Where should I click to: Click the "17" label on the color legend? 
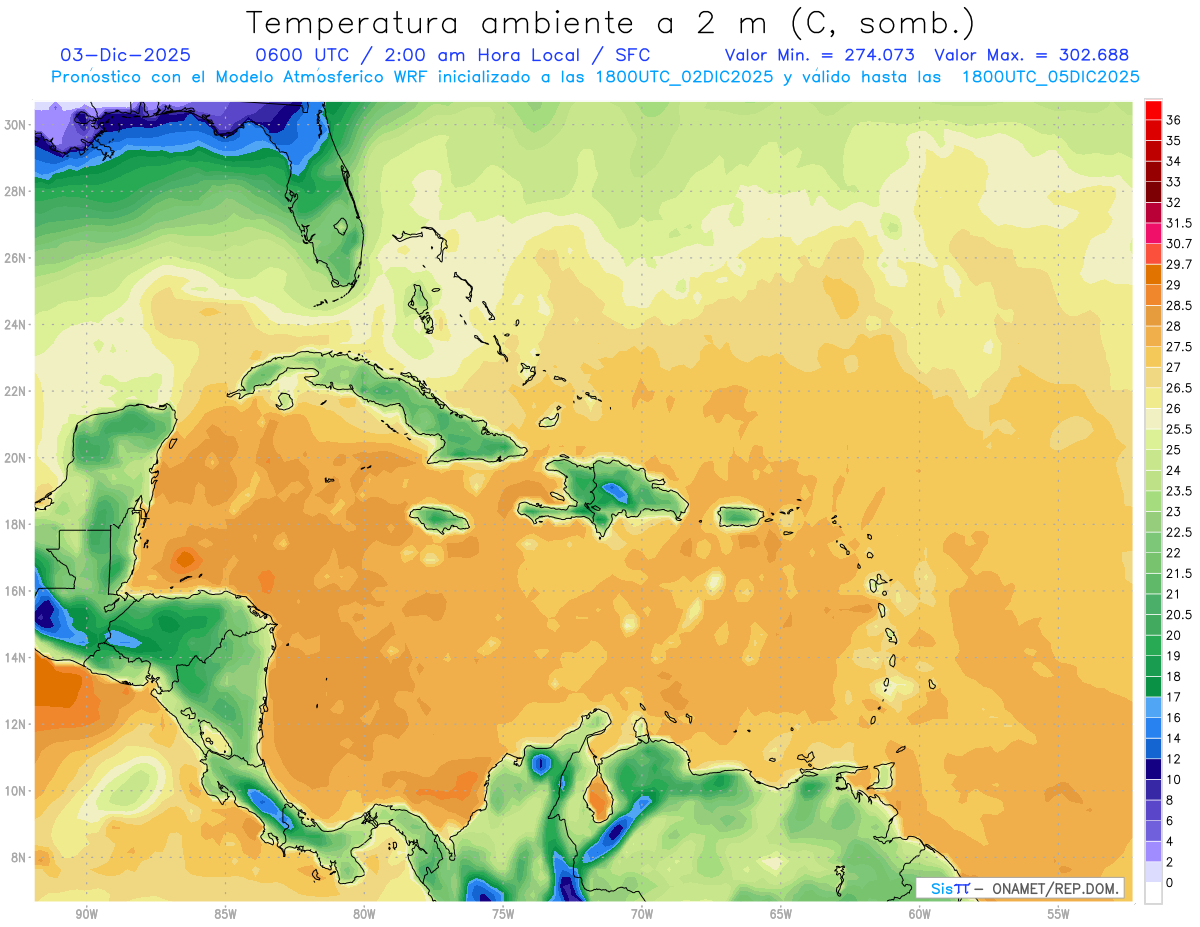coord(1174,697)
